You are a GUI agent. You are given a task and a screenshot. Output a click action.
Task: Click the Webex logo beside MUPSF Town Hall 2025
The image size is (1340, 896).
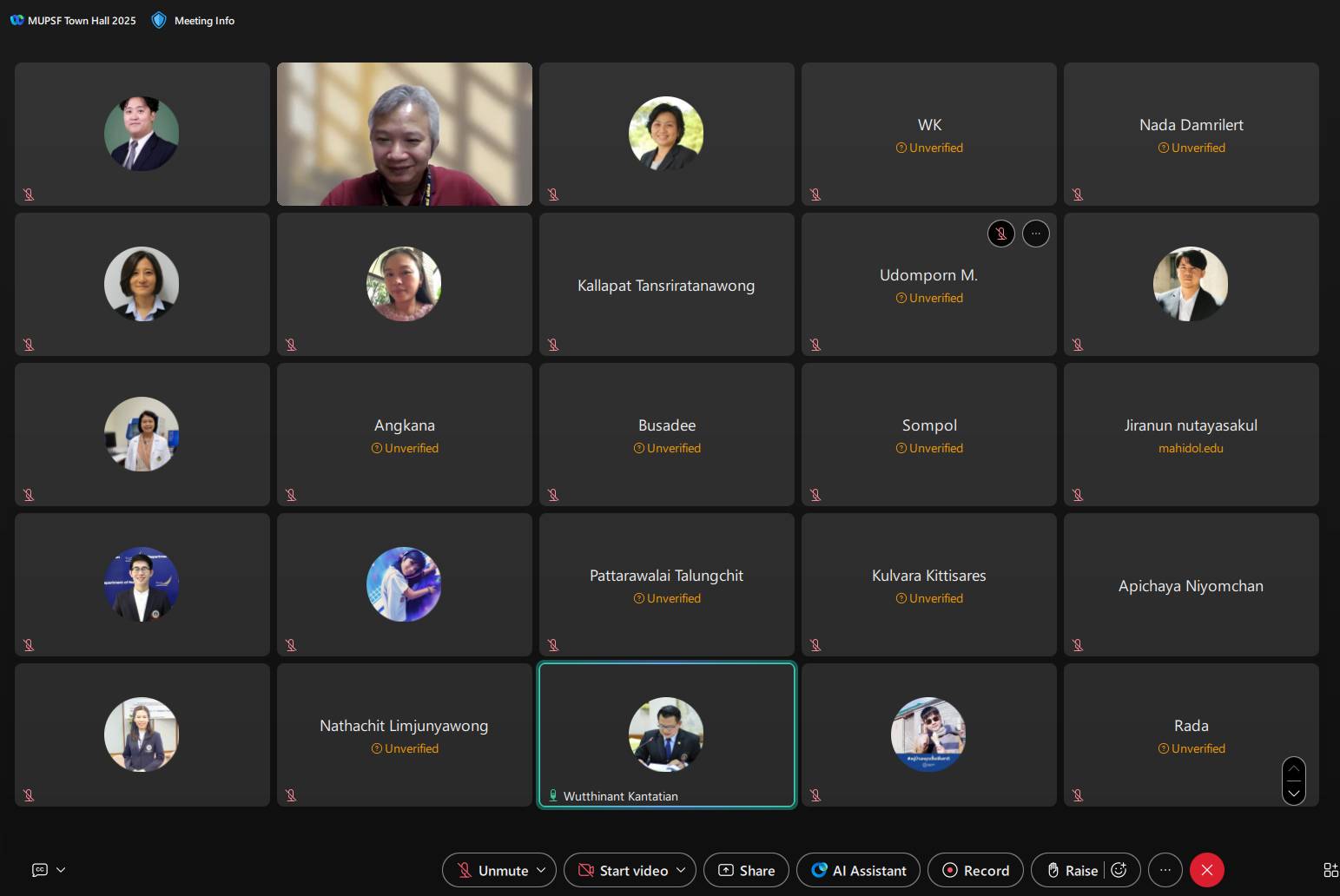(17, 20)
